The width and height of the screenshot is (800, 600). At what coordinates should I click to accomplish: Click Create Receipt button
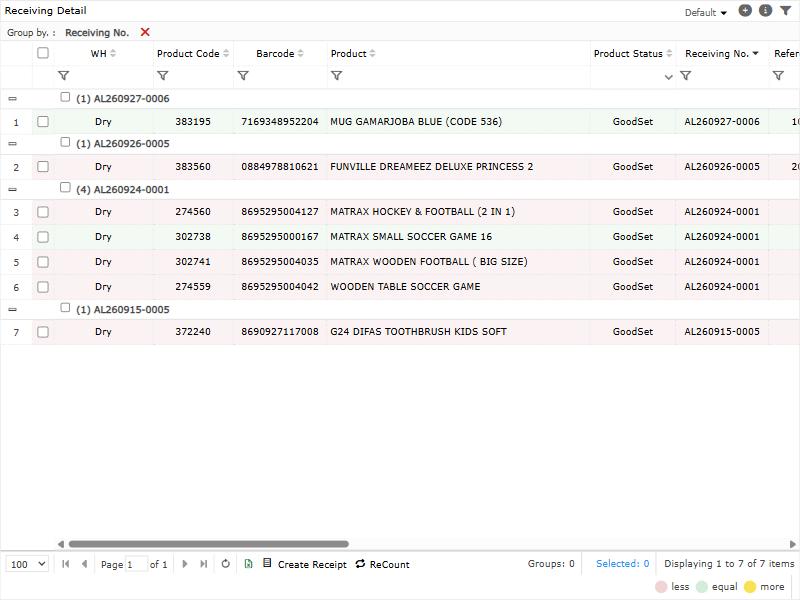(x=305, y=564)
